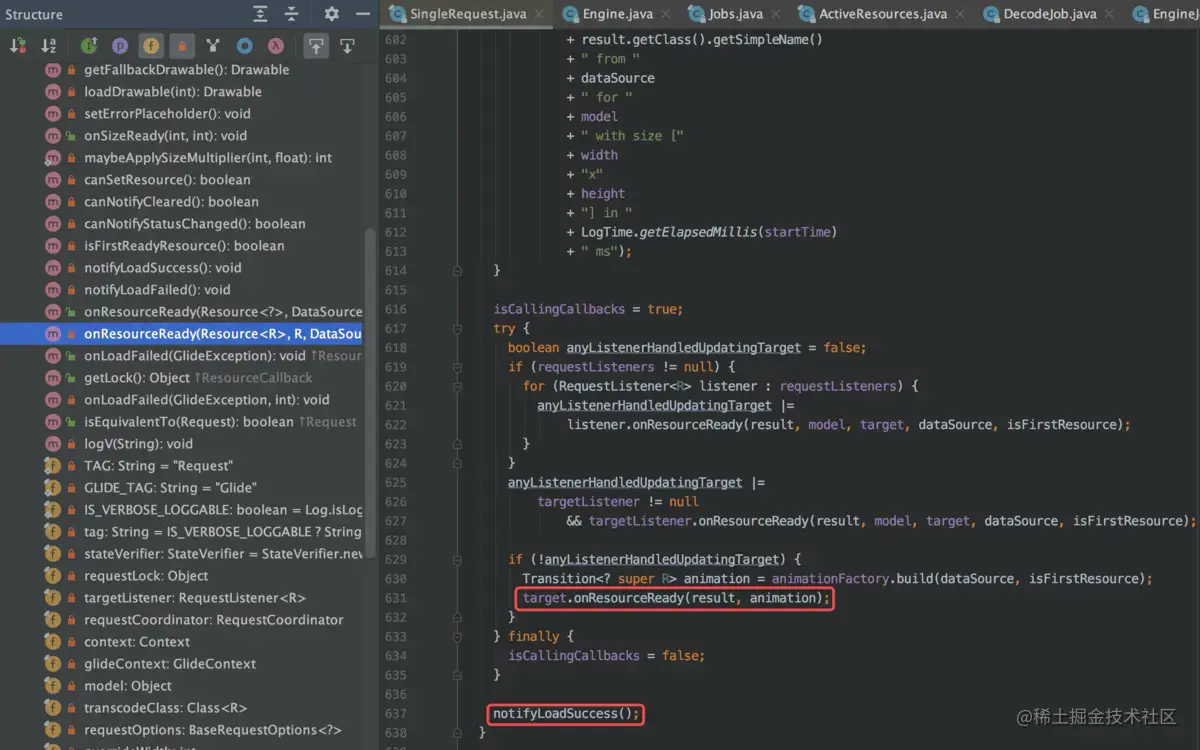Close the DecodeJob.java tab

click(1110, 15)
